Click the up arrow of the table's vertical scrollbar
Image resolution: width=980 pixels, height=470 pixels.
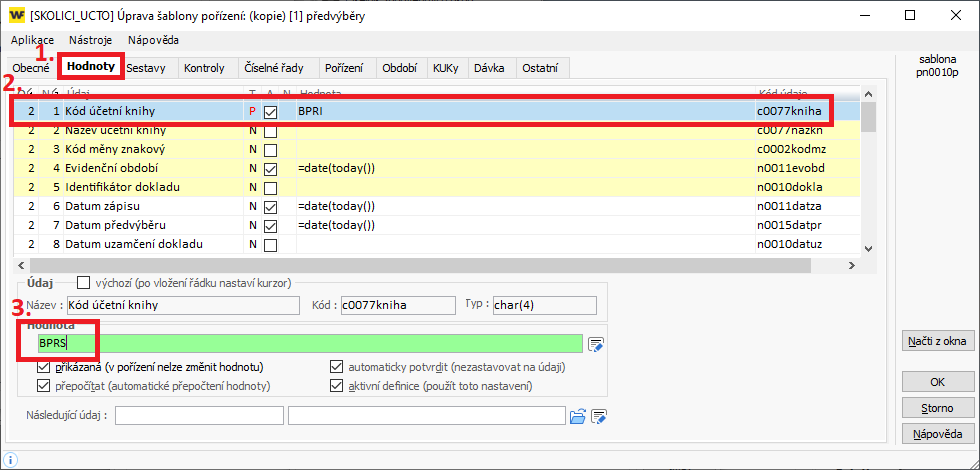[x=869, y=94]
